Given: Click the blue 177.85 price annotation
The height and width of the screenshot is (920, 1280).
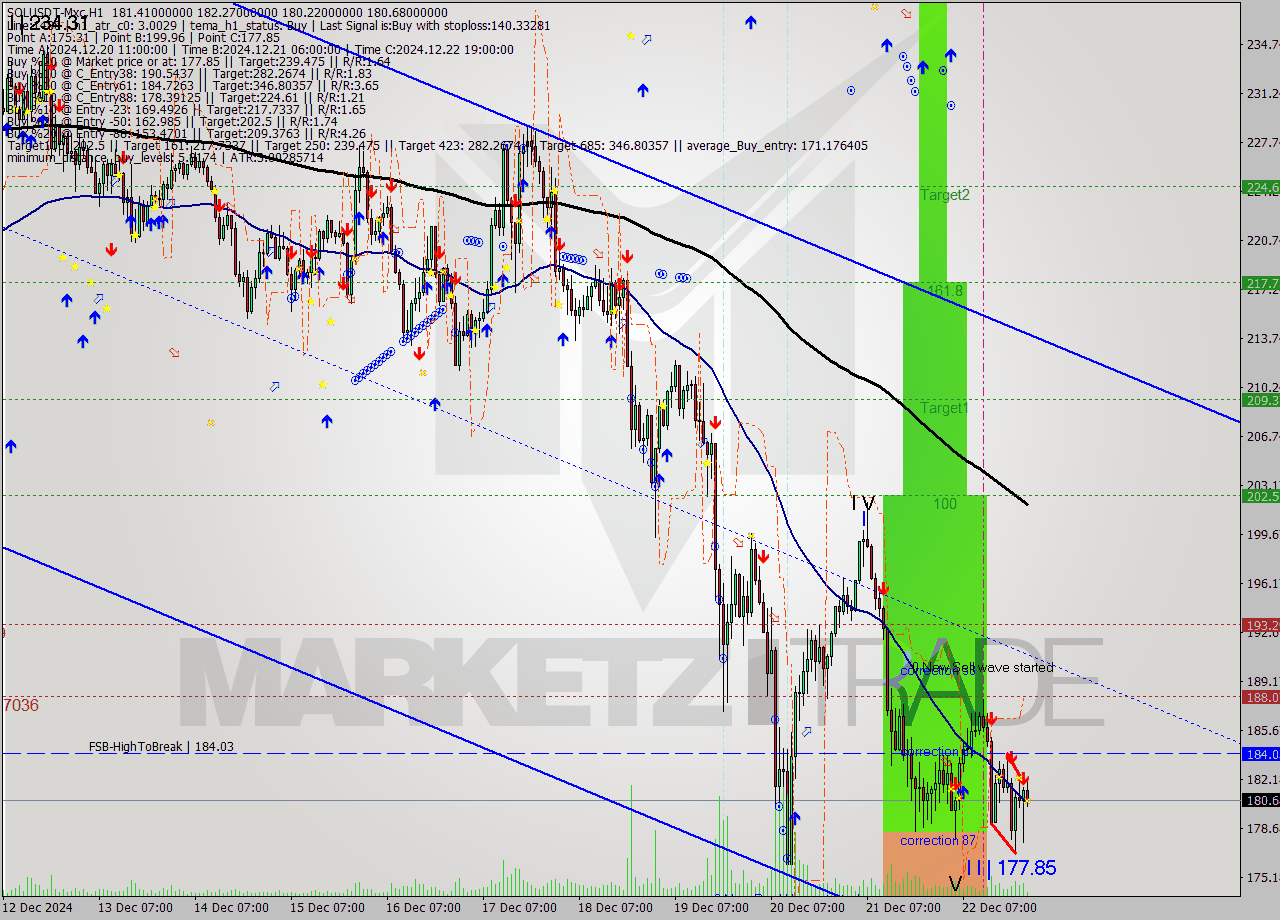Looking at the screenshot, I should (1027, 868).
